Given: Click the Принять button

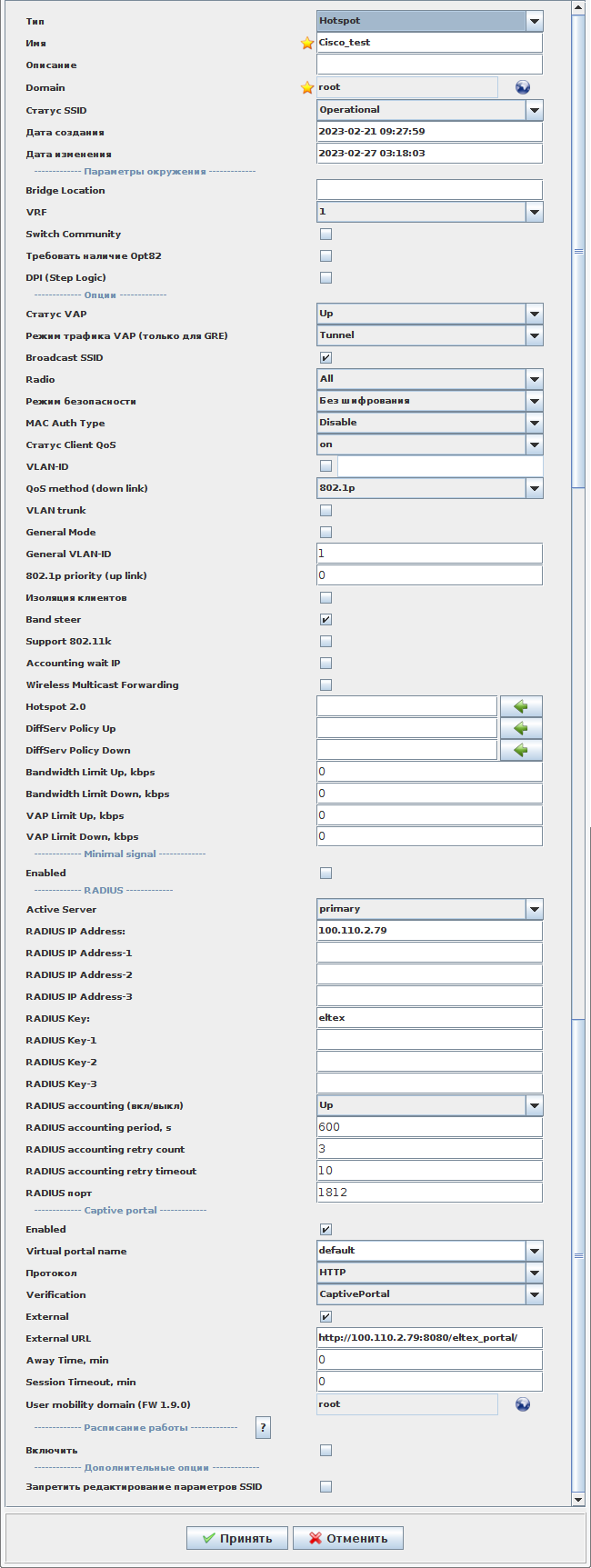Looking at the screenshot, I should pos(237,1538).
